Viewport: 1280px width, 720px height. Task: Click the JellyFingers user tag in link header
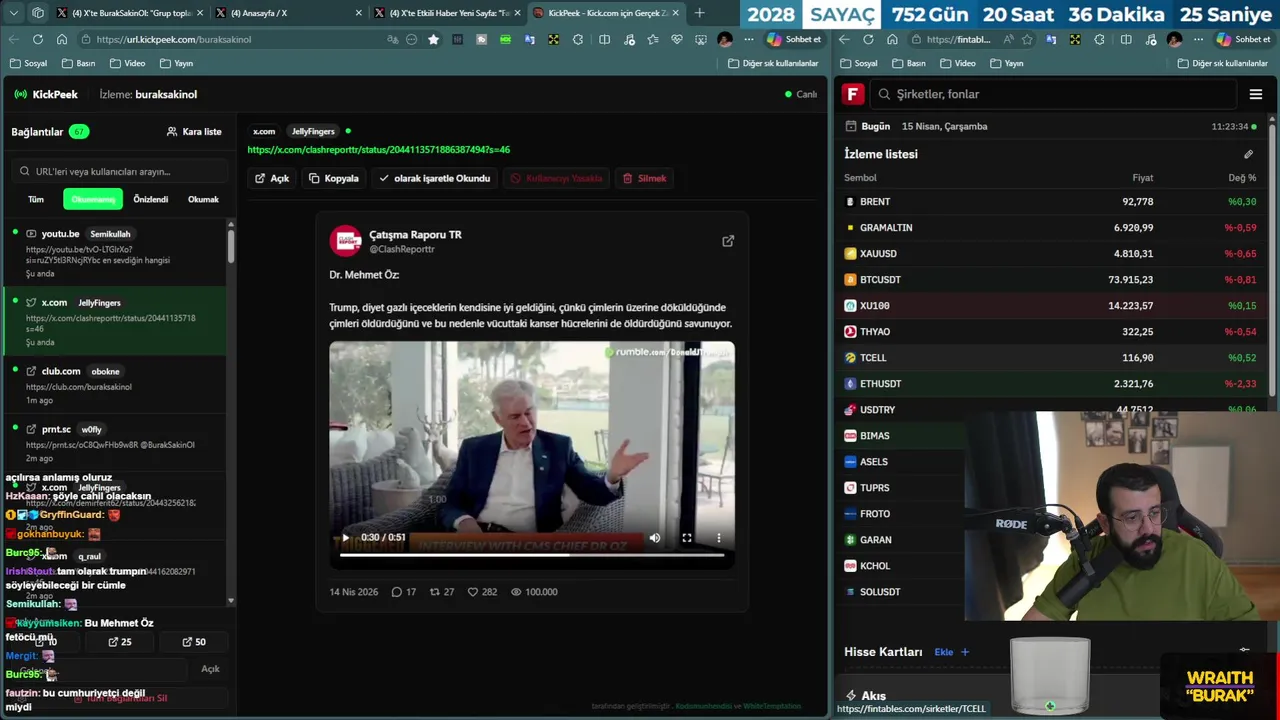coord(313,131)
